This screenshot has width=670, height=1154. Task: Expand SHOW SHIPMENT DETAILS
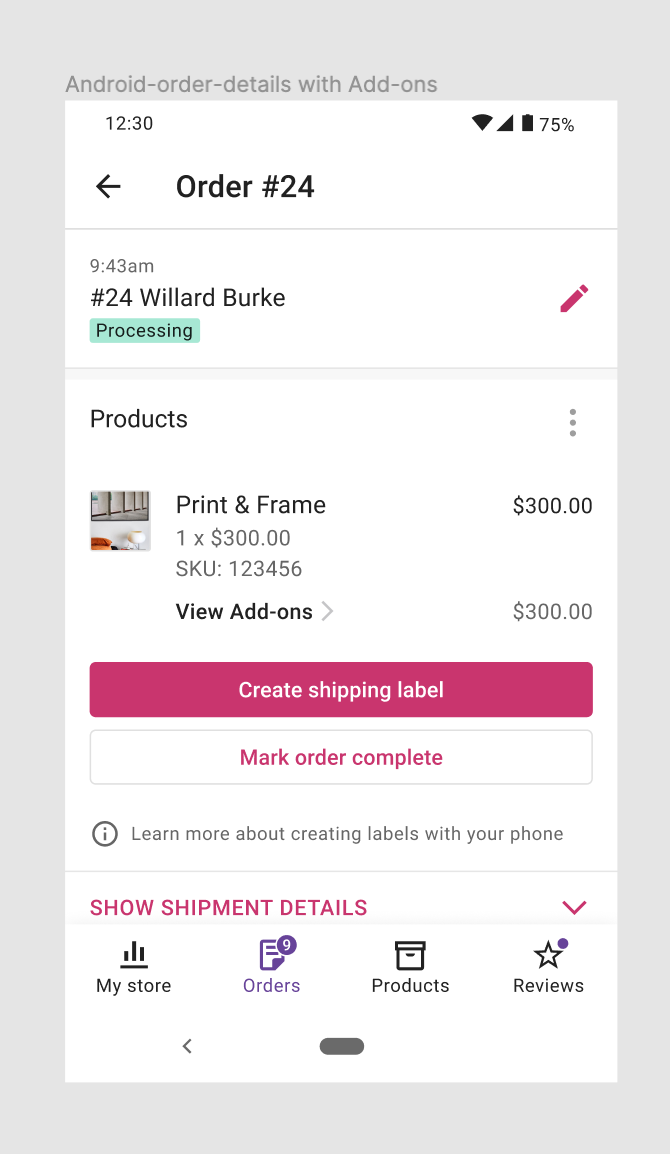point(228,907)
